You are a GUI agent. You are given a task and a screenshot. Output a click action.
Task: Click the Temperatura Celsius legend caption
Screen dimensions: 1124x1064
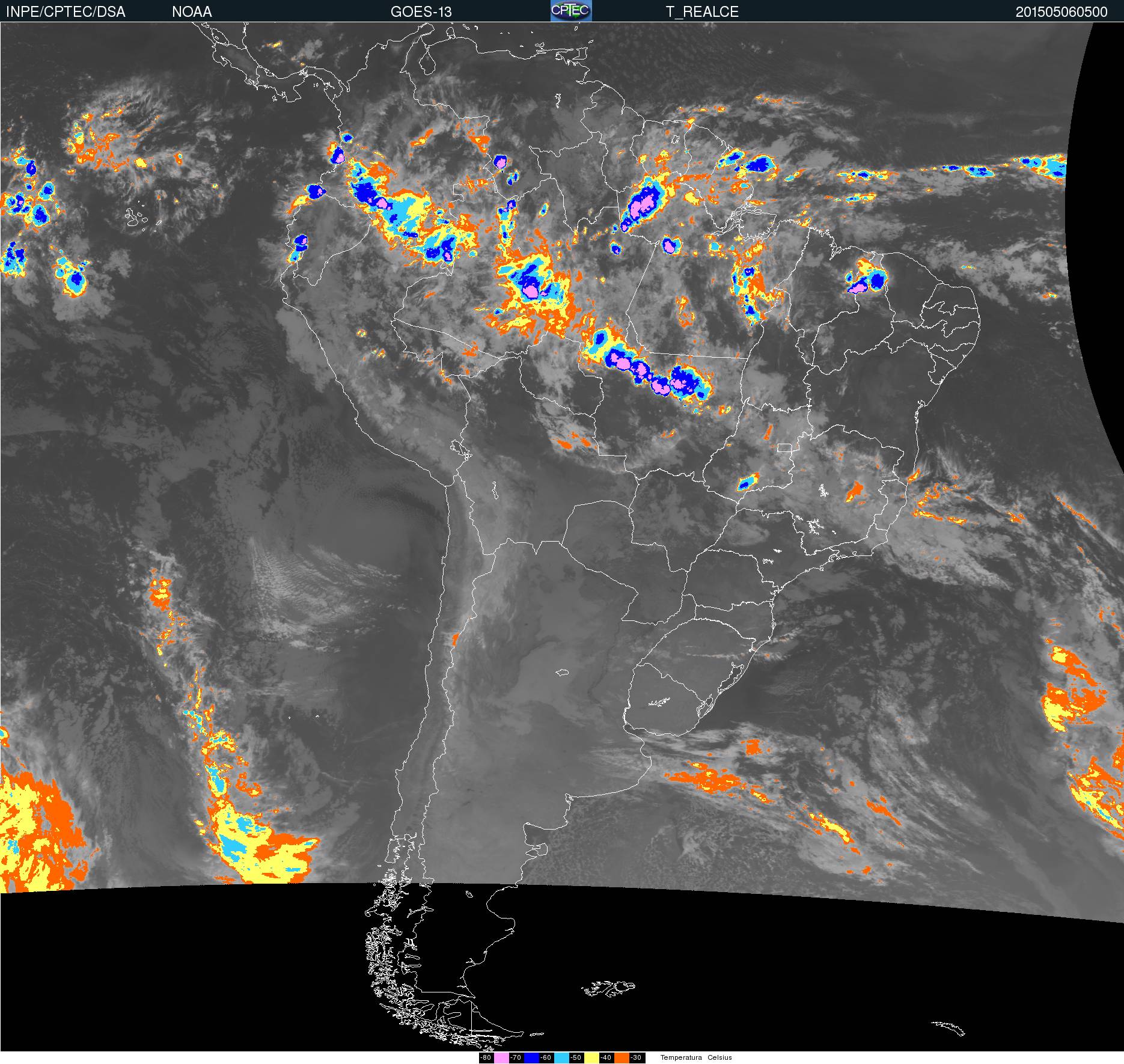click(696, 1057)
